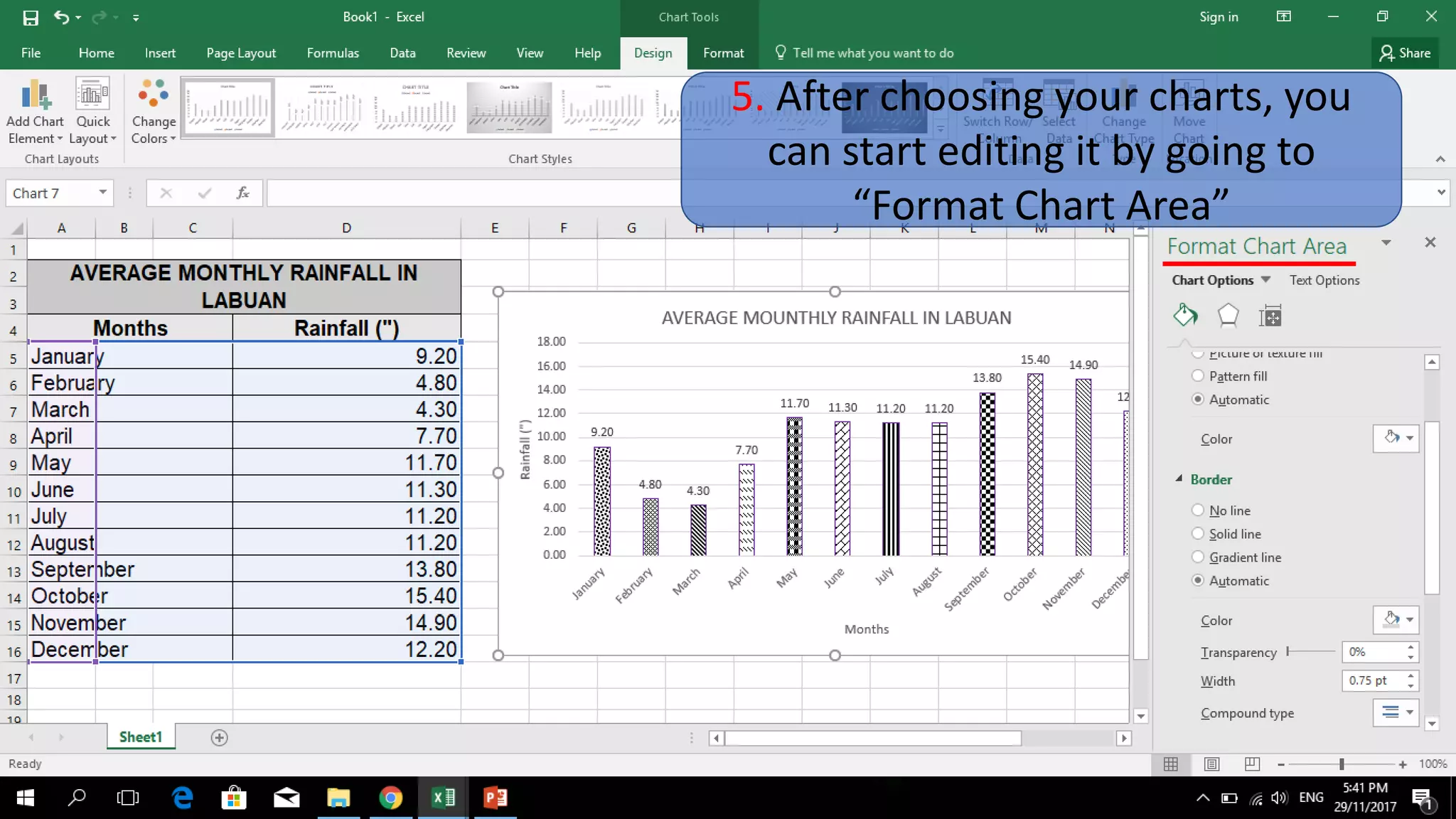Click the Share button

coord(1405,53)
